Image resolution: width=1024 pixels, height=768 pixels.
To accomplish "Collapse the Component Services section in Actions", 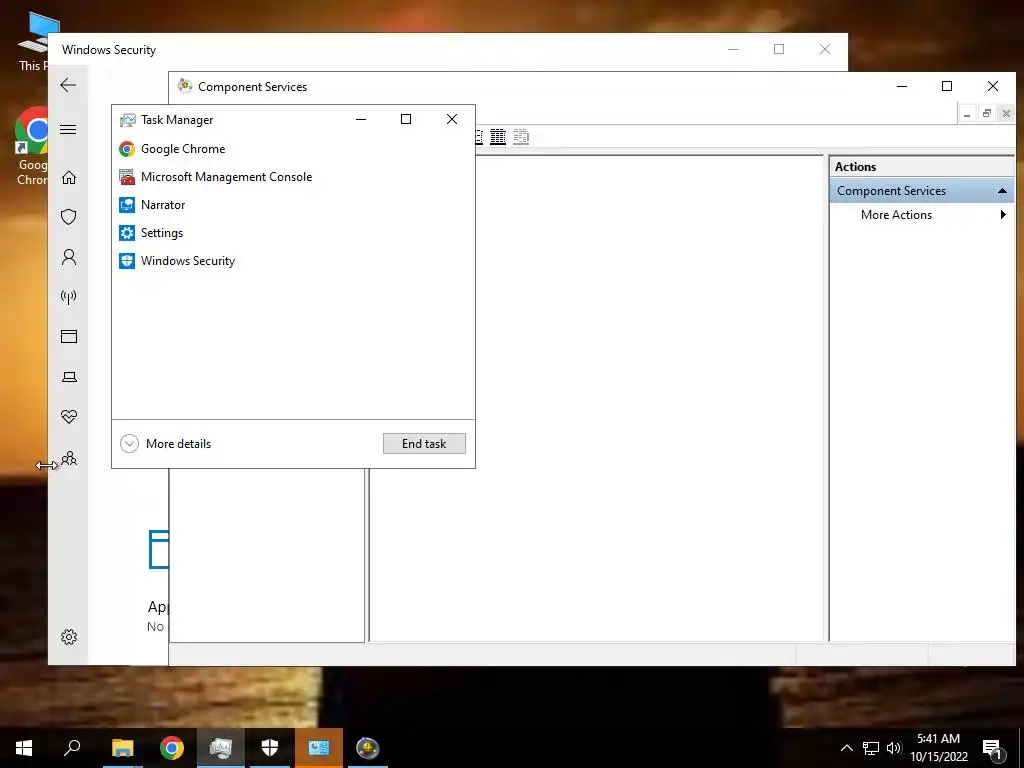I will click(x=1002, y=191).
